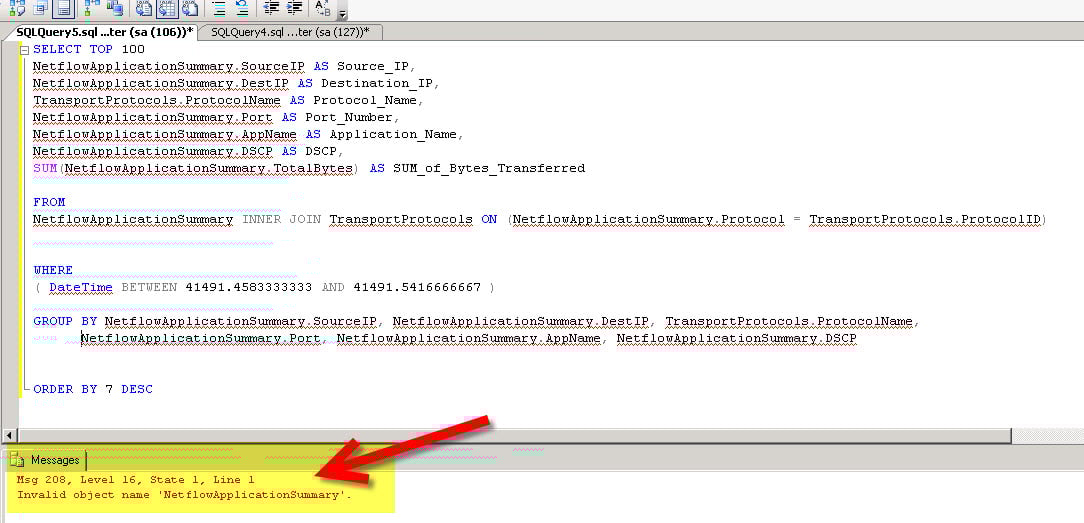This screenshot has height=523, width=1084.
Task: Click 'Invalid object name' error message
Action: [x=184, y=495]
